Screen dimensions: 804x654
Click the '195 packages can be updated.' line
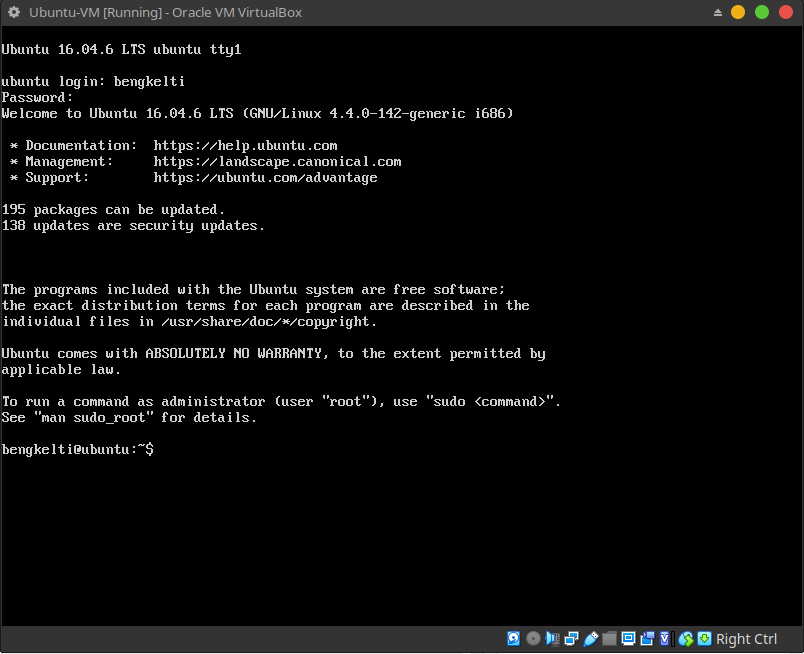(113, 210)
